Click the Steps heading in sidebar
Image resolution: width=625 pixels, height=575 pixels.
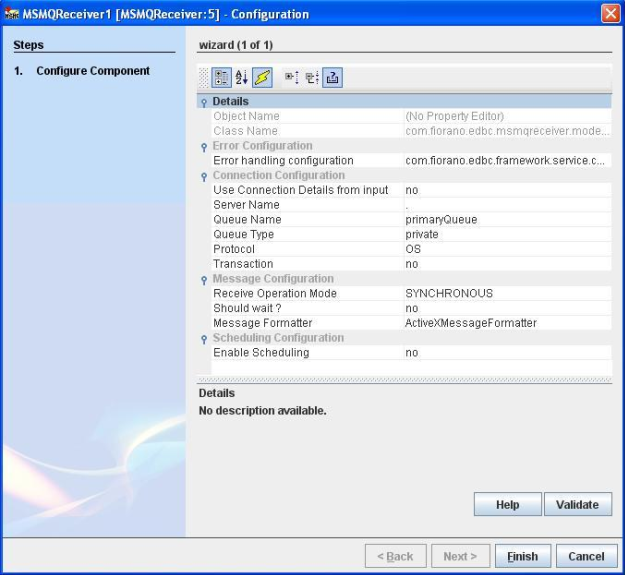point(28,45)
